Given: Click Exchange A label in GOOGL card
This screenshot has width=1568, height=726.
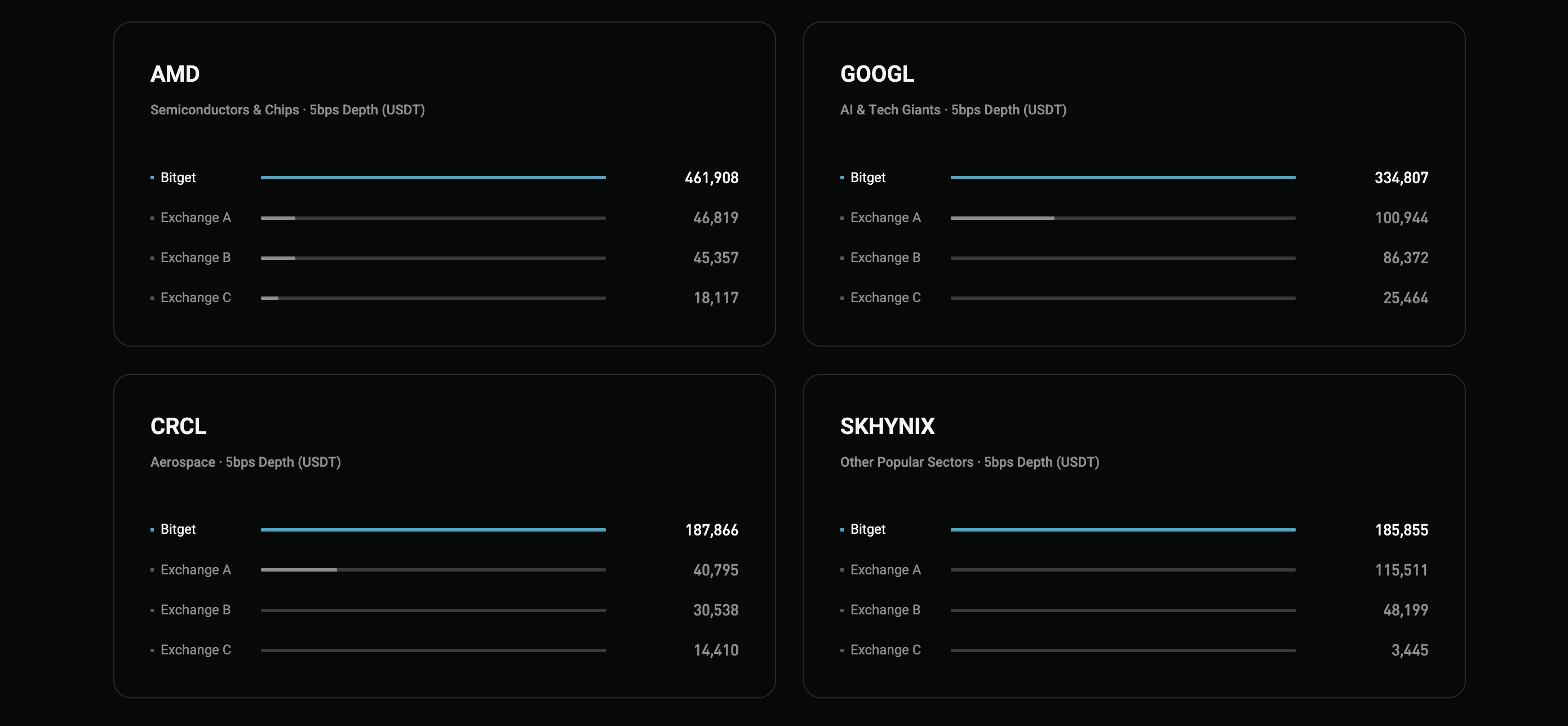Looking at the screenshot, I should 885,217.
